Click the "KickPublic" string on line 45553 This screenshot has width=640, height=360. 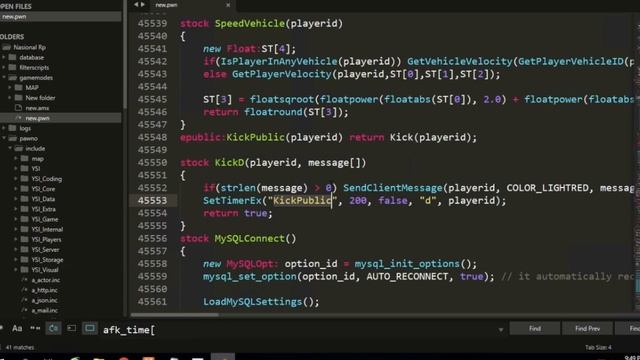(302, 200)
